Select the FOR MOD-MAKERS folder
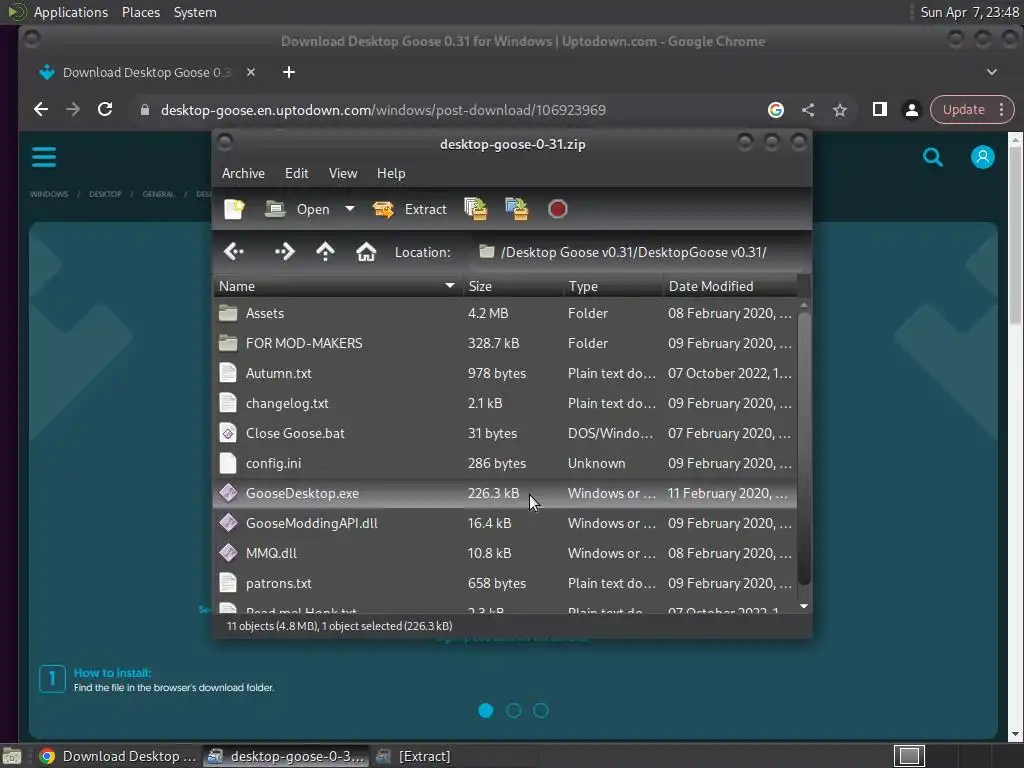This screenshot has height=768, width=1024. tap(505, 344)
